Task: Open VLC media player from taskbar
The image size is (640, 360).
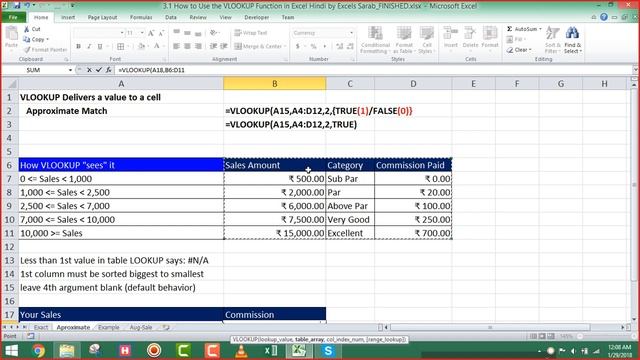Action: click(x=241, y=351)
